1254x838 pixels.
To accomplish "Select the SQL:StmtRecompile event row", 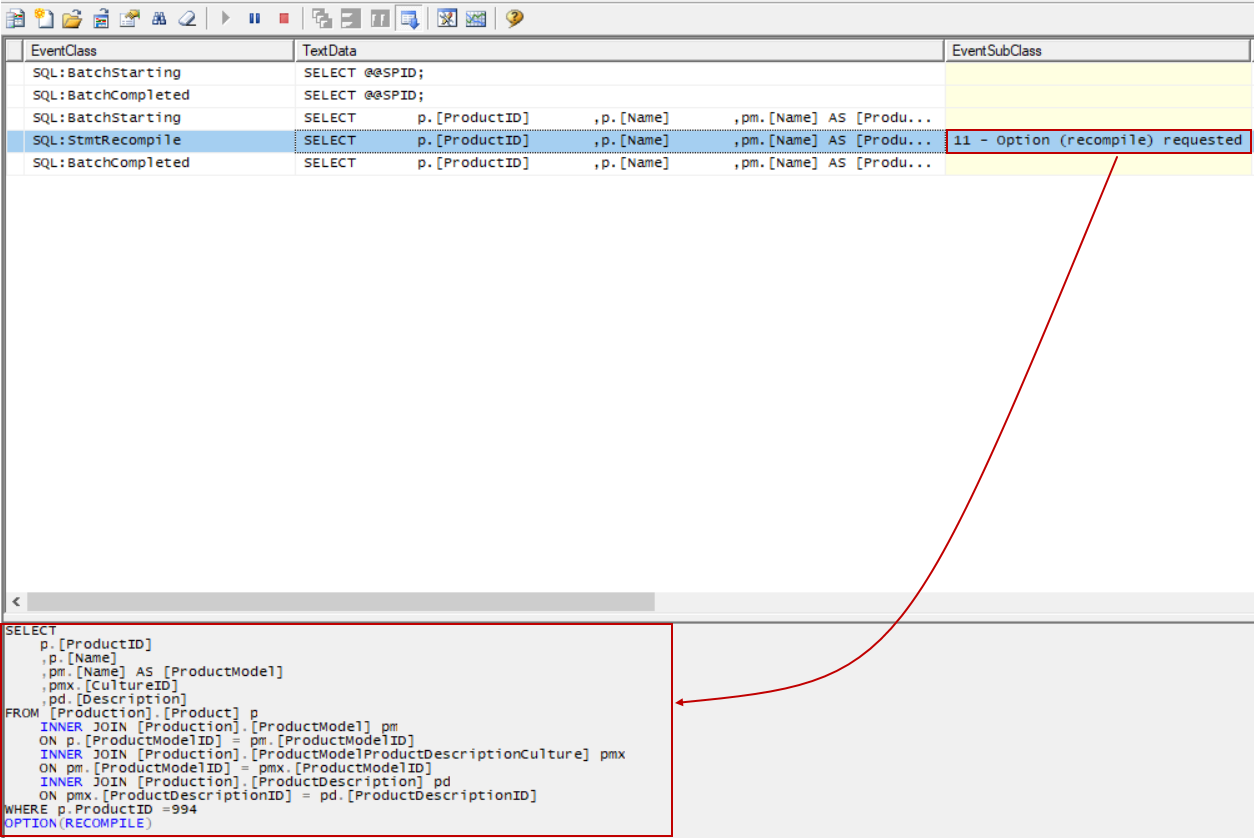I will click(106, 140).
